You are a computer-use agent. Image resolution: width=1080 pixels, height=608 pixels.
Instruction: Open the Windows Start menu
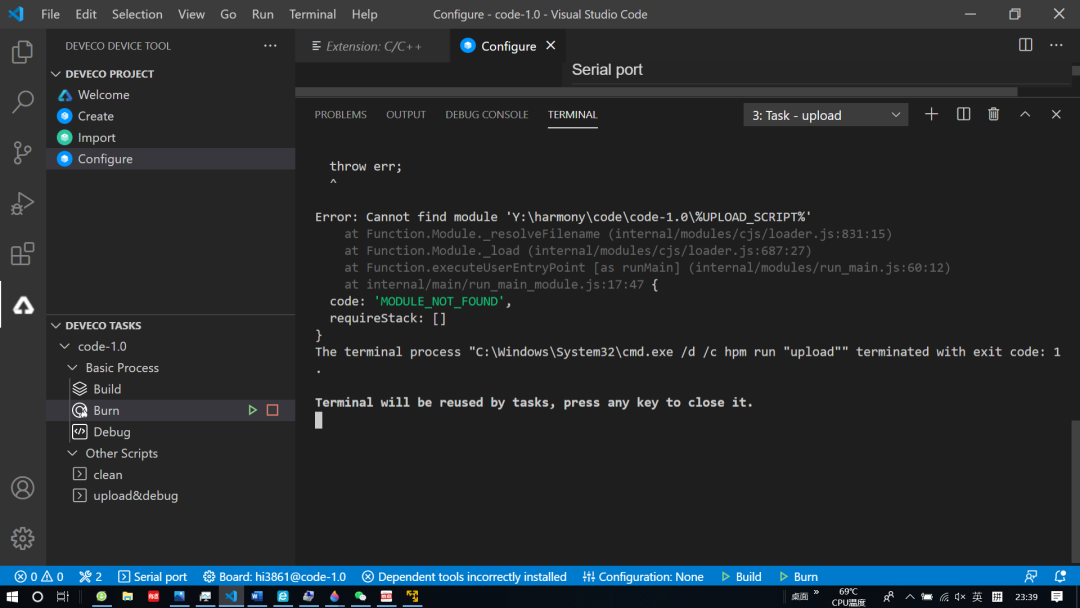click(12, 596)
